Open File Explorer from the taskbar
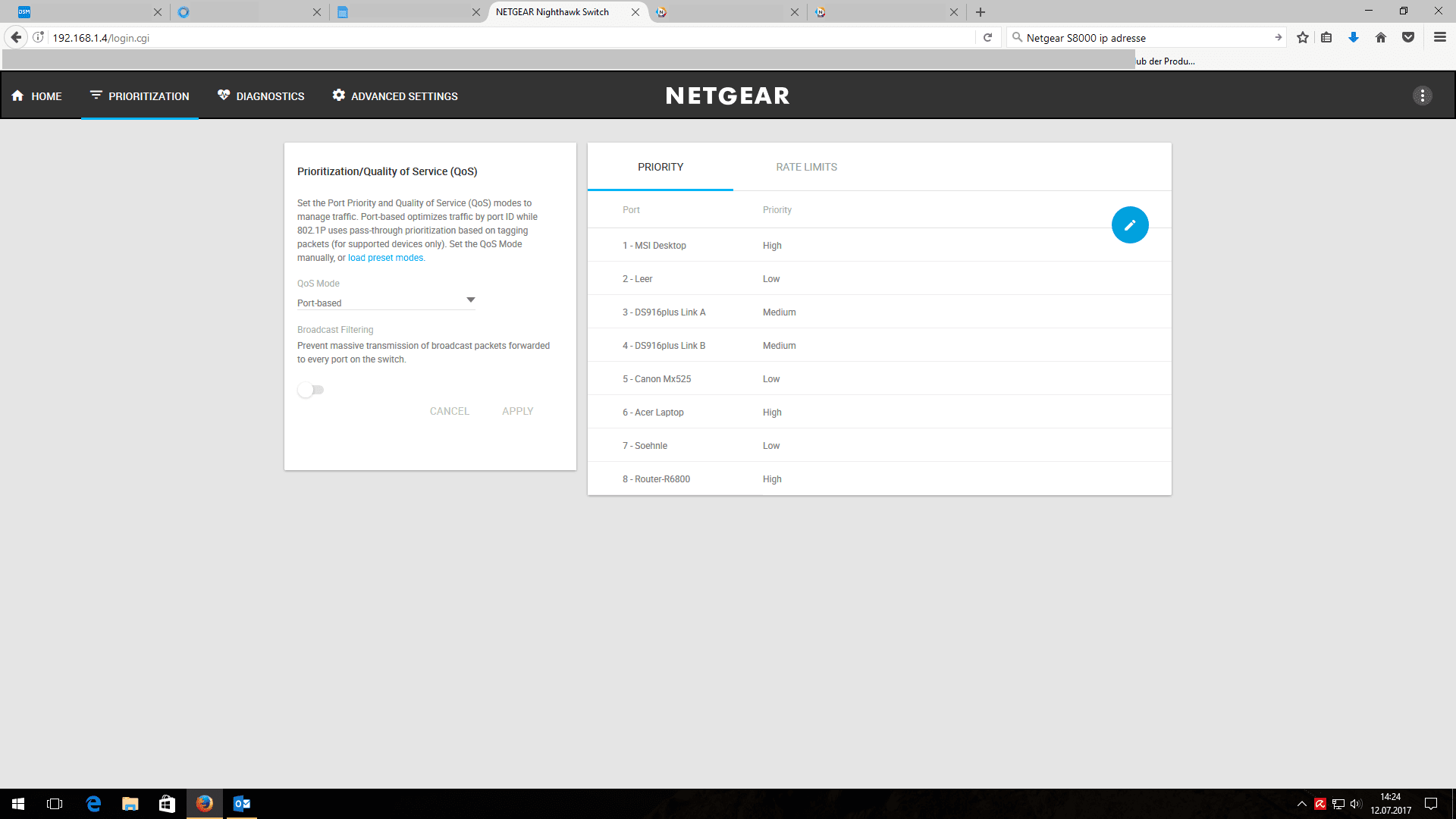Image resolution: width=1456 pixels, height=819 pixels. (130, 804)
